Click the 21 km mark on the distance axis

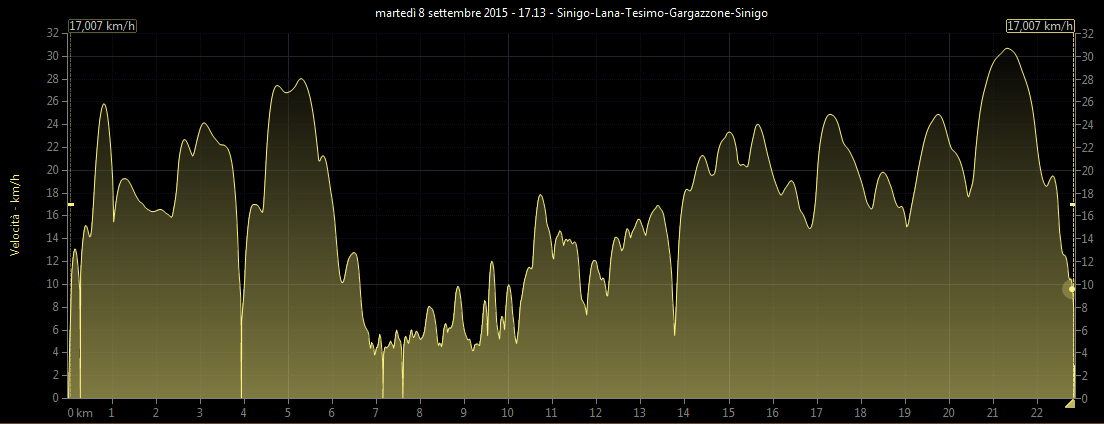(x=992, y=412)
